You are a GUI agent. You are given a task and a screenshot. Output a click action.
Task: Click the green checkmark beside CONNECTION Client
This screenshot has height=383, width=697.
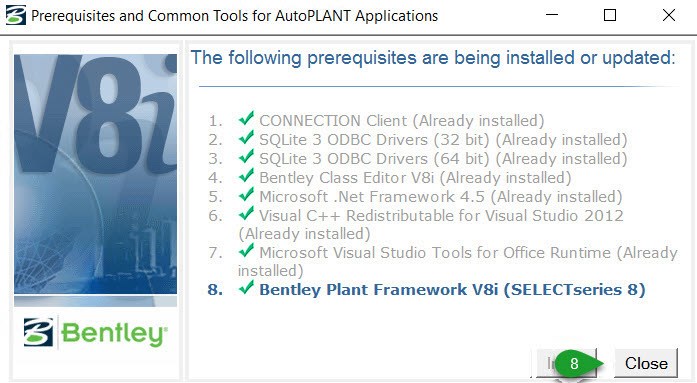246,119
